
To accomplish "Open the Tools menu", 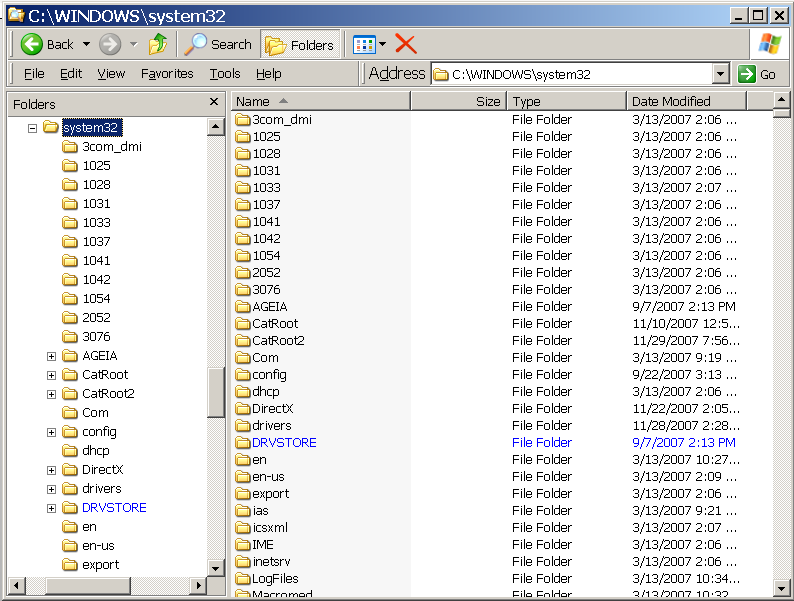I will 225,74.
